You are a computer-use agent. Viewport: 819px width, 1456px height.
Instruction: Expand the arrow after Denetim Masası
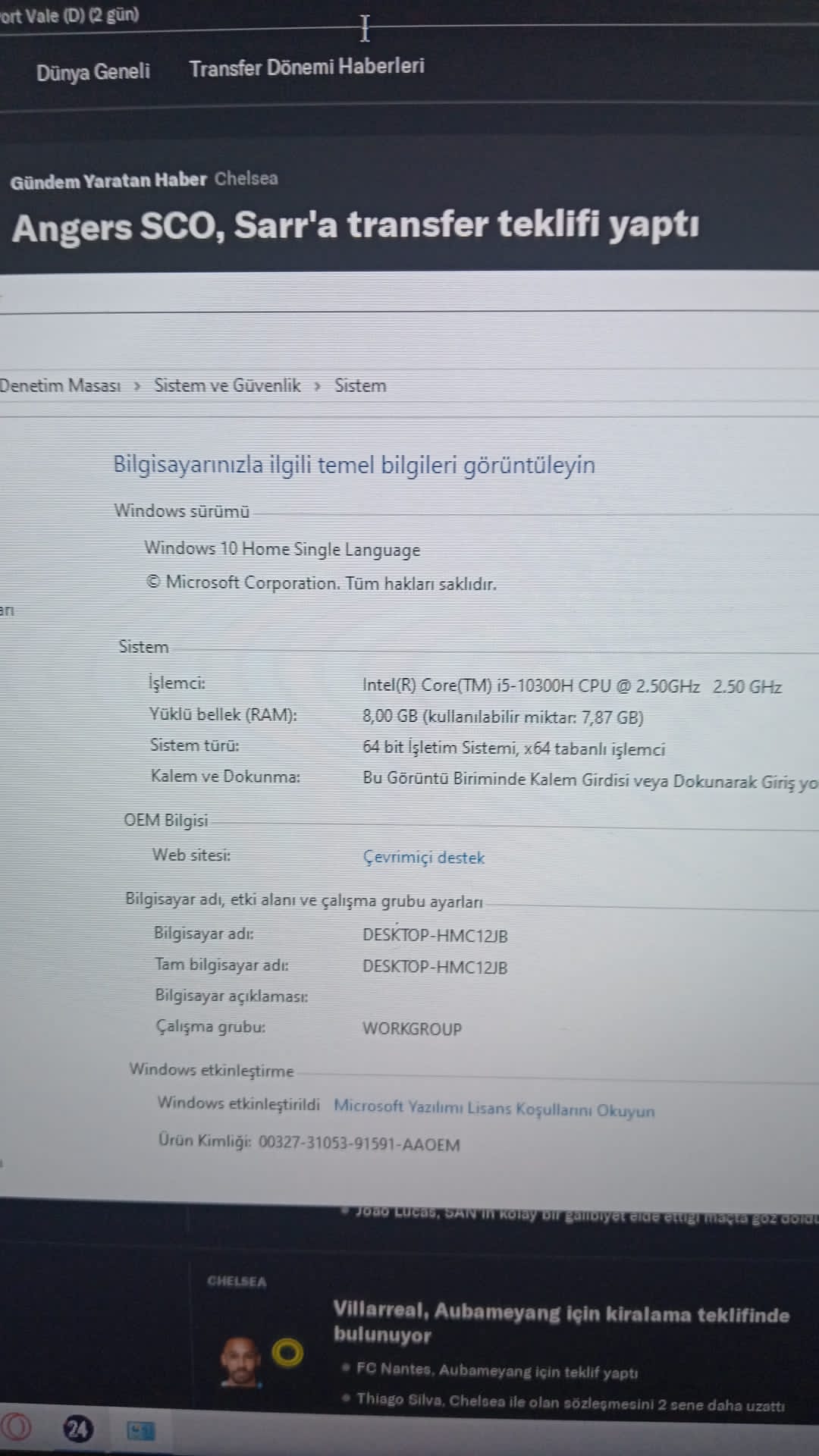(137, 386)
